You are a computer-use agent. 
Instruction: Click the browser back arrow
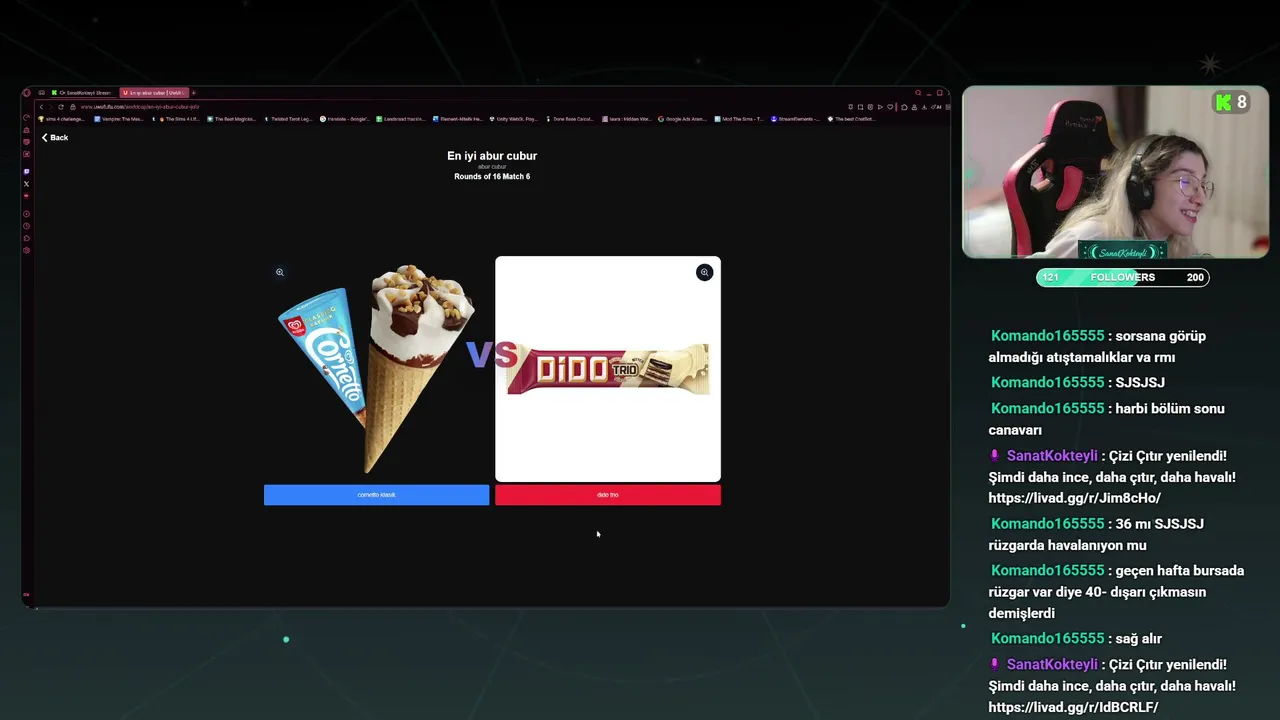[x=41, y=107]
